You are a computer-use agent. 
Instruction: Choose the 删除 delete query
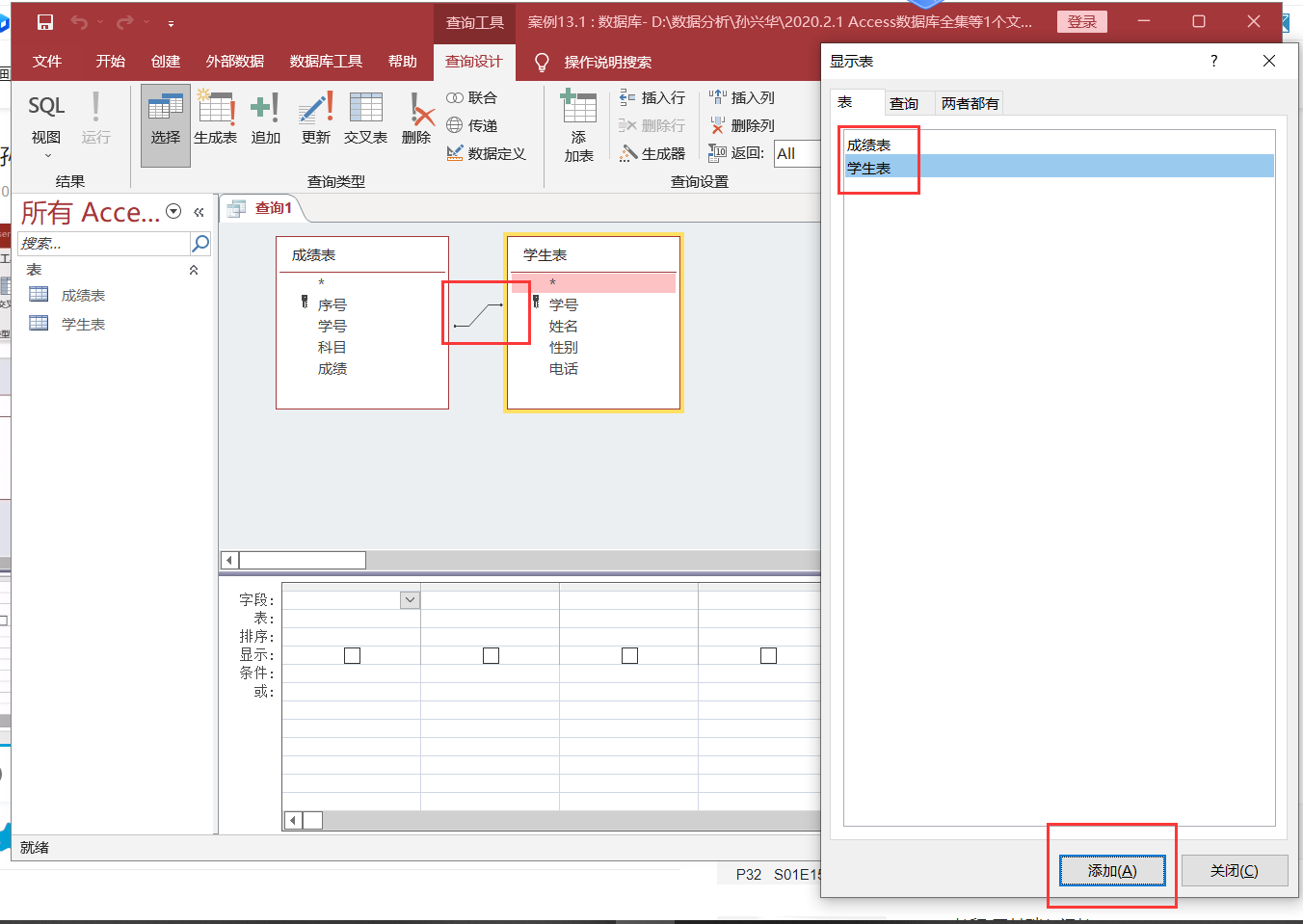(x=416, y=118)
